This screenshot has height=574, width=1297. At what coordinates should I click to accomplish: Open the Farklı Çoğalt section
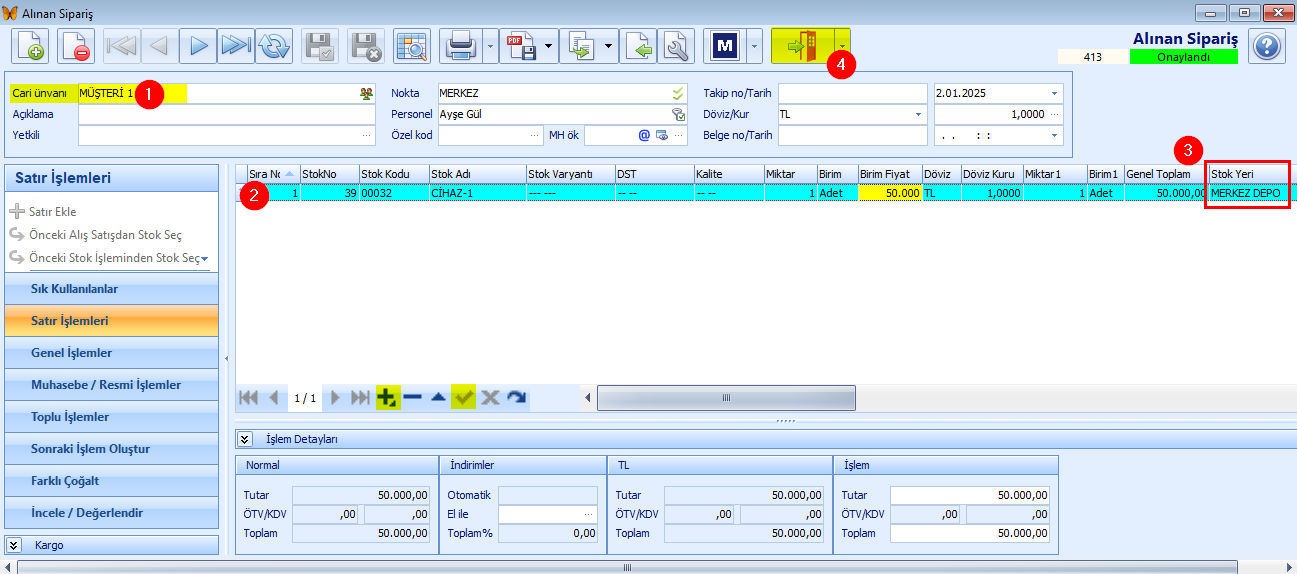[x=111, y=481]
